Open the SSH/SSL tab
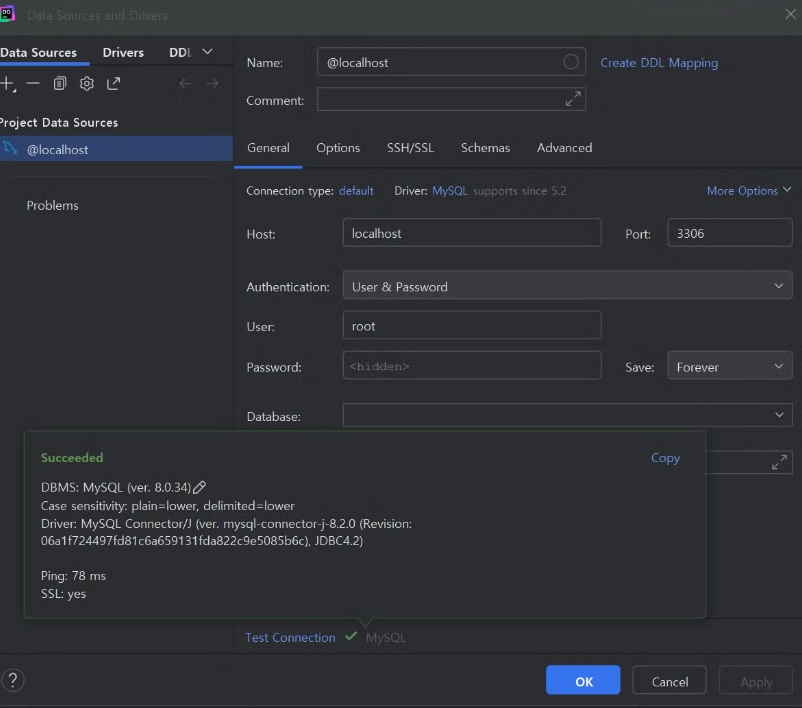The height and width of the screenshot is (708, 802). click(x=410, y=148)
